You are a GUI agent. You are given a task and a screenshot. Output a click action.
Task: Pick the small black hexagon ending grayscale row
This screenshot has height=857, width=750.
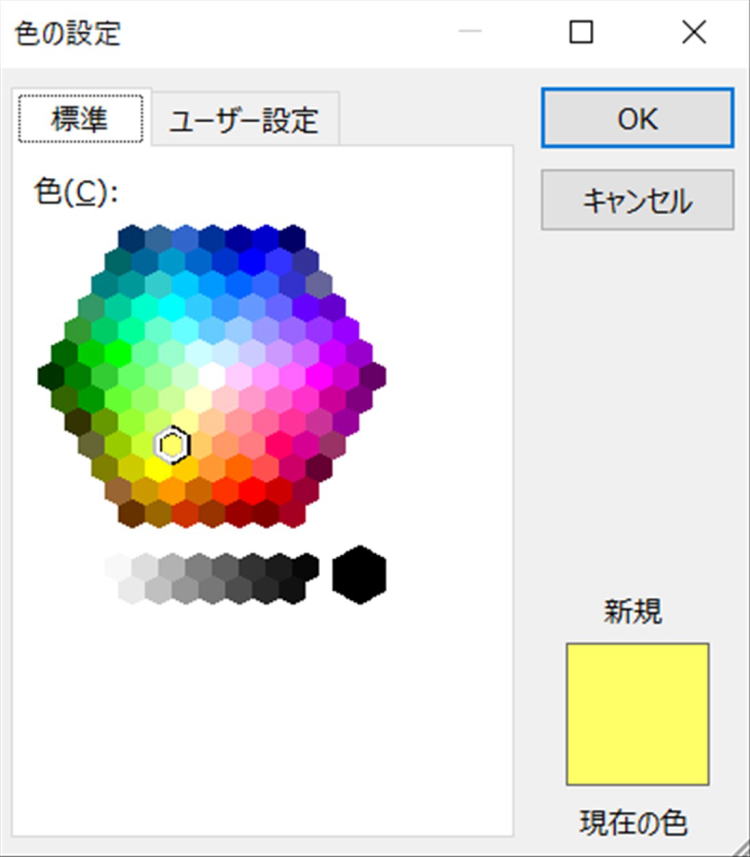(306, 568)
